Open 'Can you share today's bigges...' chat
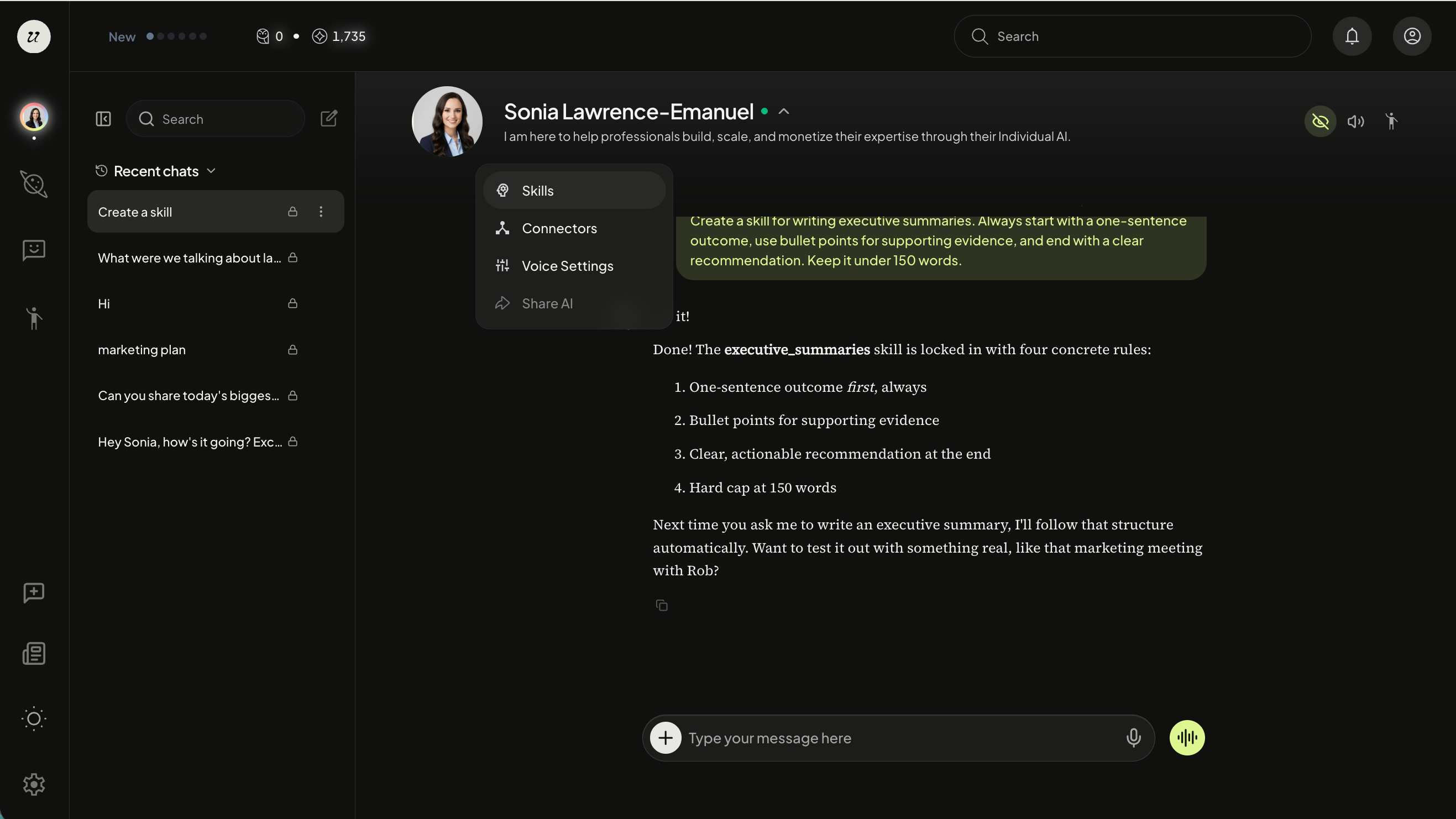Image resolution: width=1456 pixels, height=819 pixels. 216,396
